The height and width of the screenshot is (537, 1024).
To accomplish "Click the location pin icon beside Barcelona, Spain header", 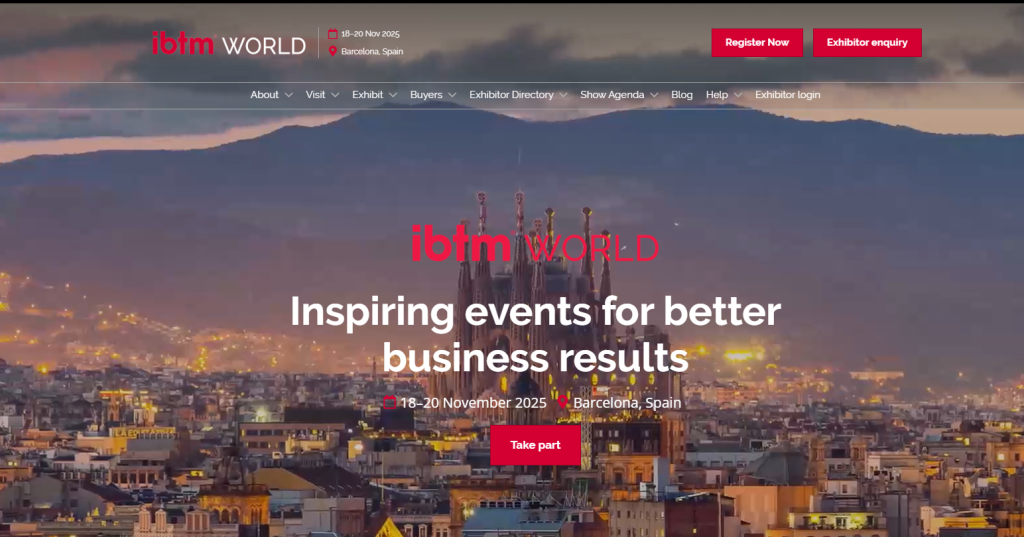I will 332,51.
